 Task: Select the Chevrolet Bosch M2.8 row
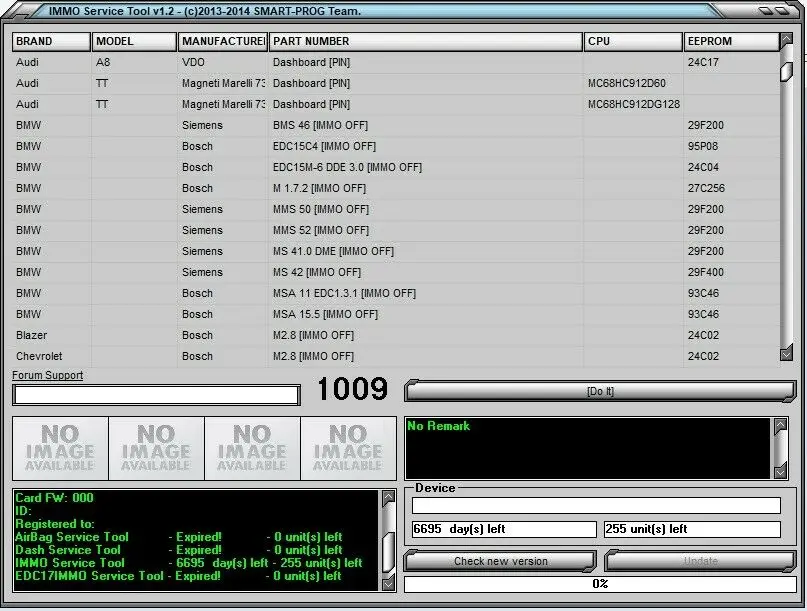(300, 357)
